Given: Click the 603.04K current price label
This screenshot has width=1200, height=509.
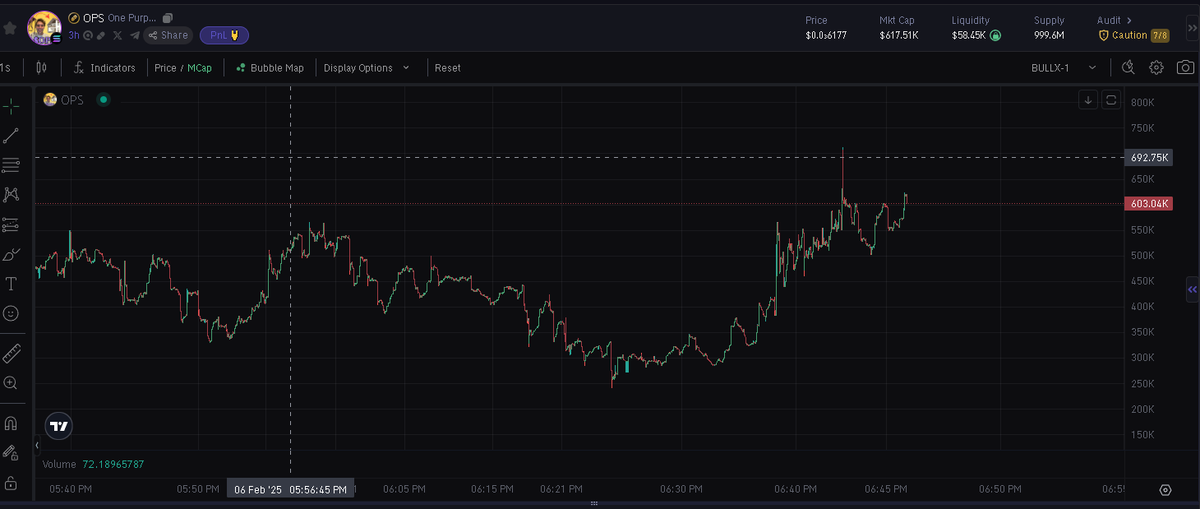Looking at the screenshot, I should coord(1149,204).
